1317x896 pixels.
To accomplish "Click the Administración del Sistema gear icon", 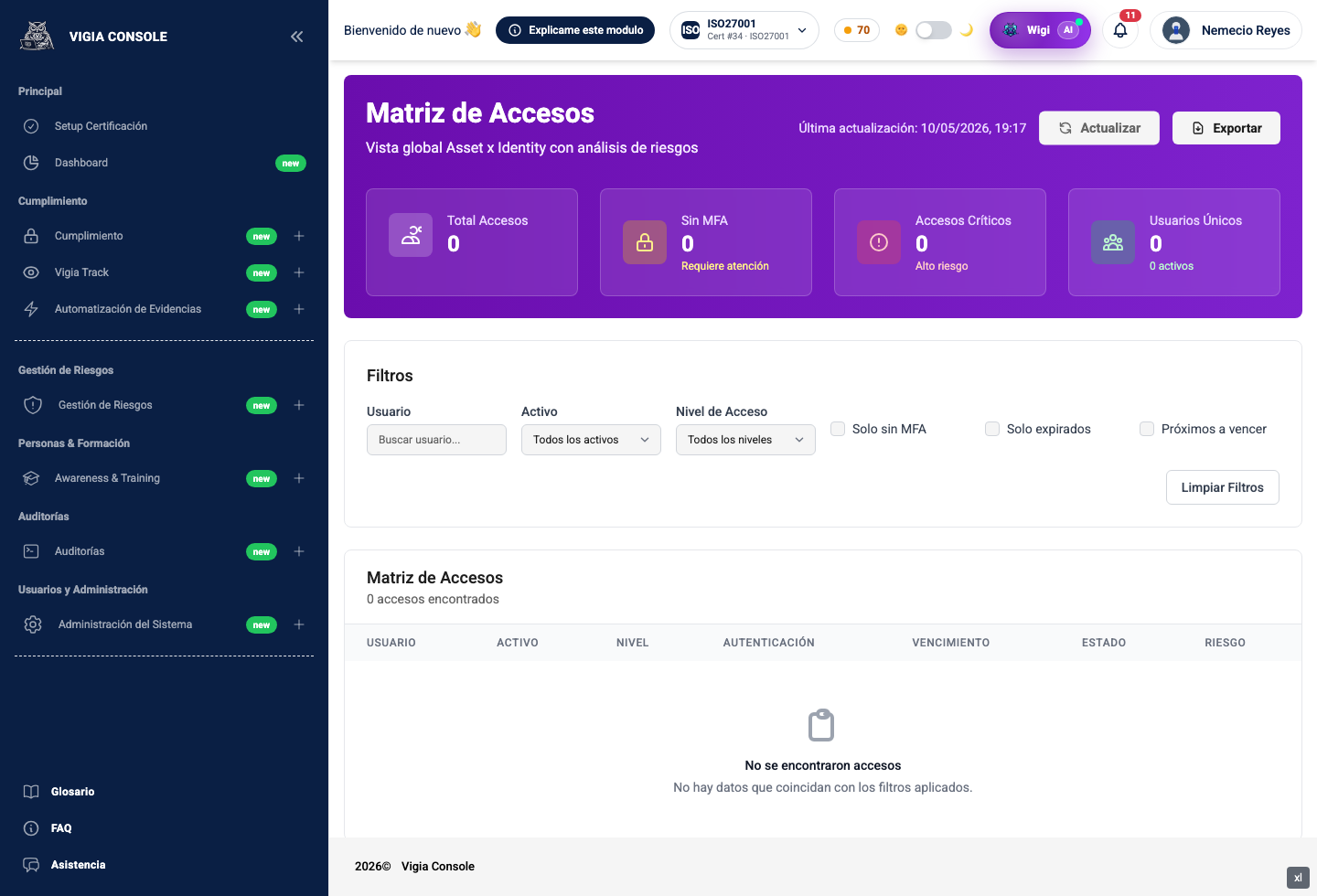I will point(33,624).
